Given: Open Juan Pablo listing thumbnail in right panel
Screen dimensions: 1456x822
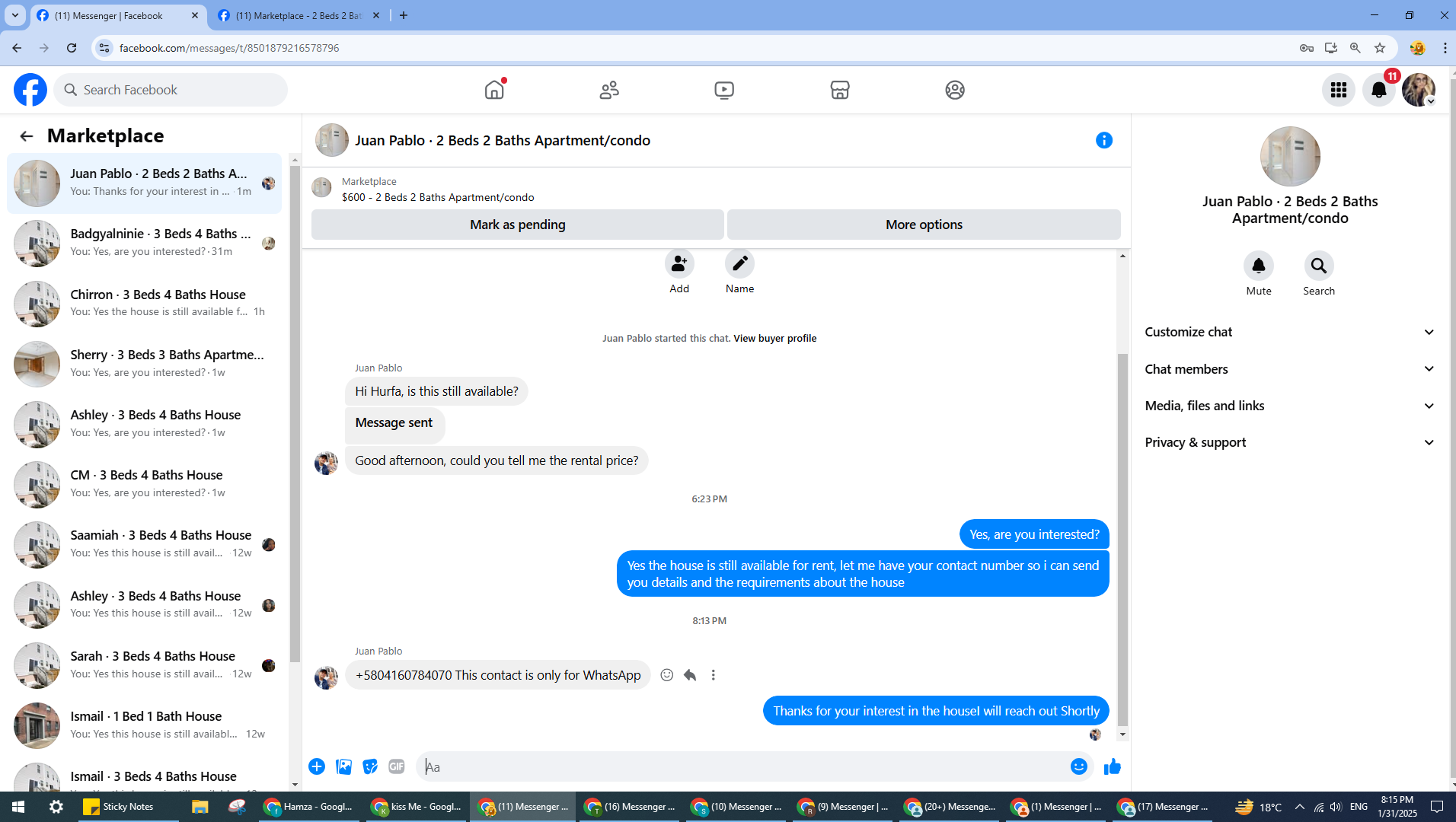Looking at the screenshot, I should (1290, 157).
